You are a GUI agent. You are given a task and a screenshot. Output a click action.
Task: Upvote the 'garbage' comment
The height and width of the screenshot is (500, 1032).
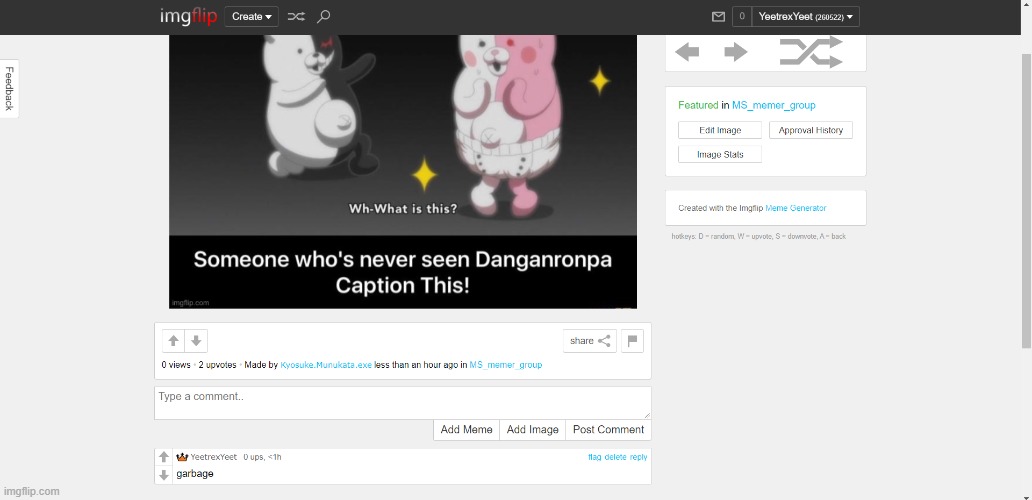tap(164, 457)
